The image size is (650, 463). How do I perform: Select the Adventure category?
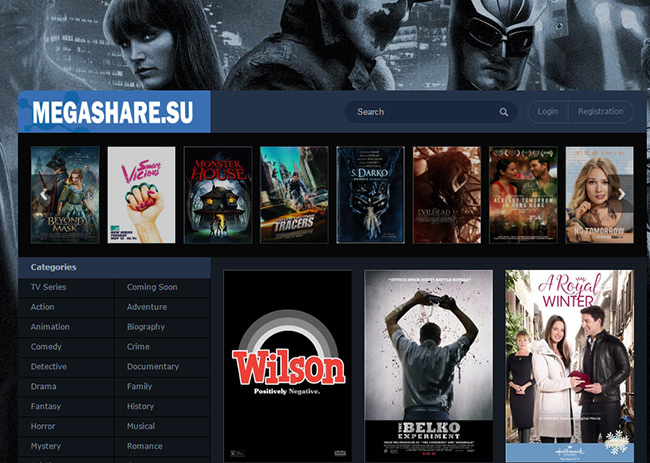click(x=162, y=307)
